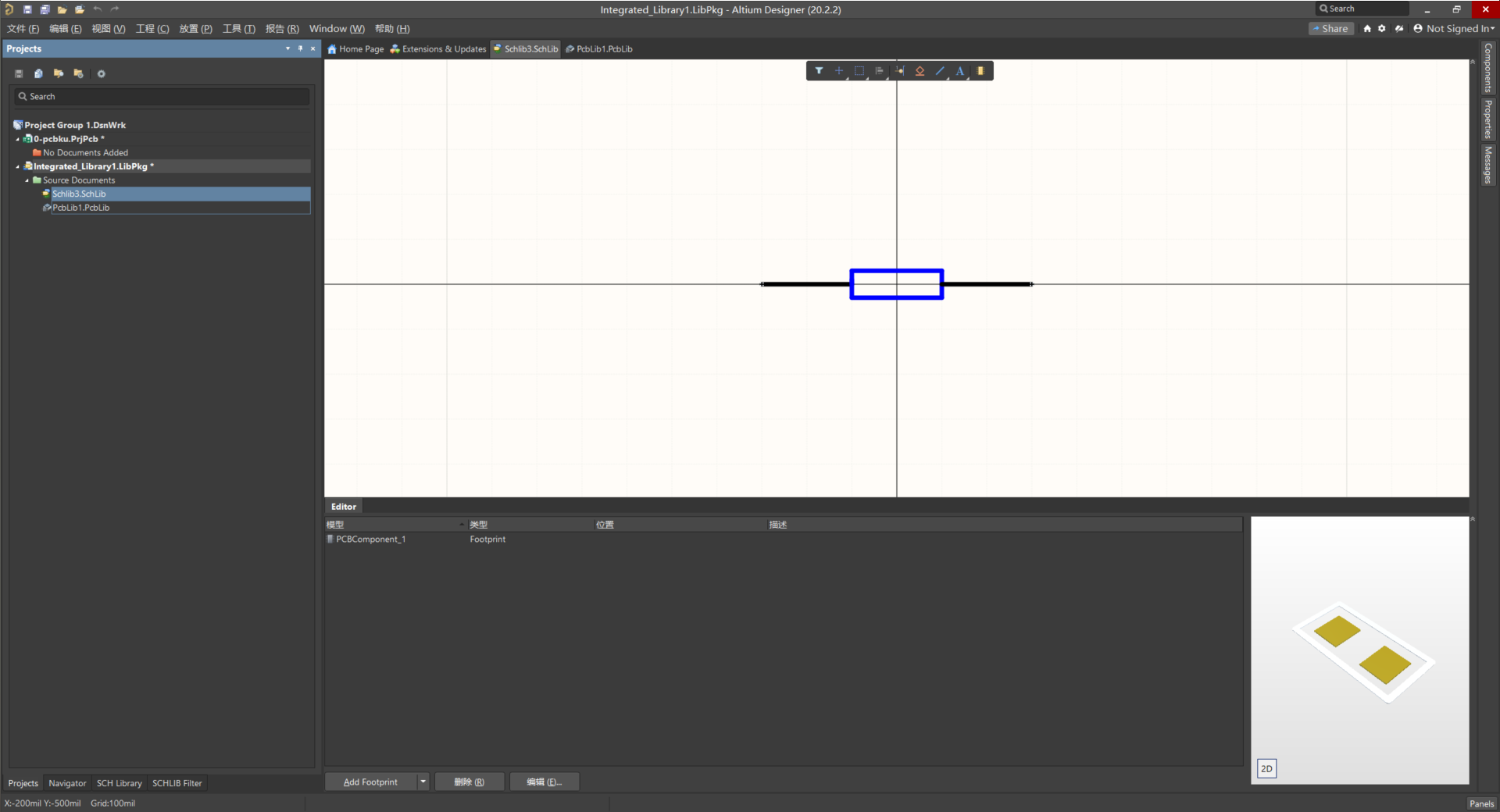This screenshot has height=812, width=1500.
Task: Select the filter funnel tool in floating toolbar
Action: (x=819, y=71)
